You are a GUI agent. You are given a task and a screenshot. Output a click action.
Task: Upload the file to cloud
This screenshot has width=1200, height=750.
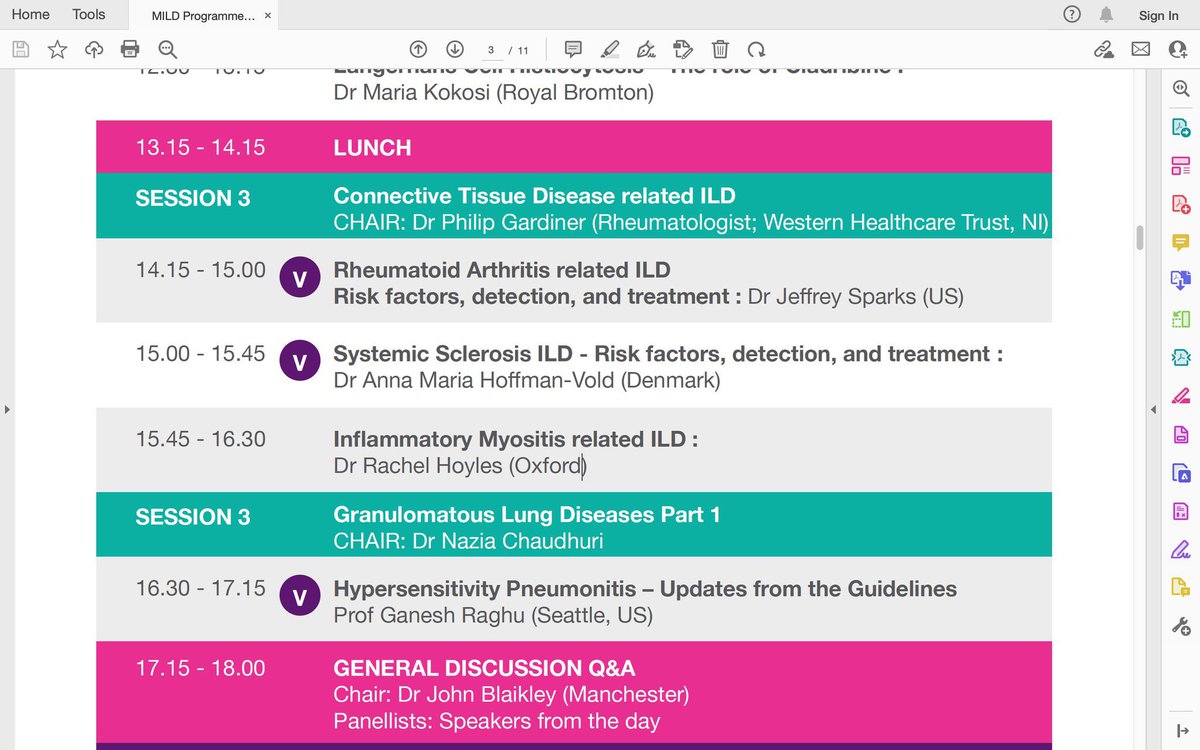tap(94, 49)
